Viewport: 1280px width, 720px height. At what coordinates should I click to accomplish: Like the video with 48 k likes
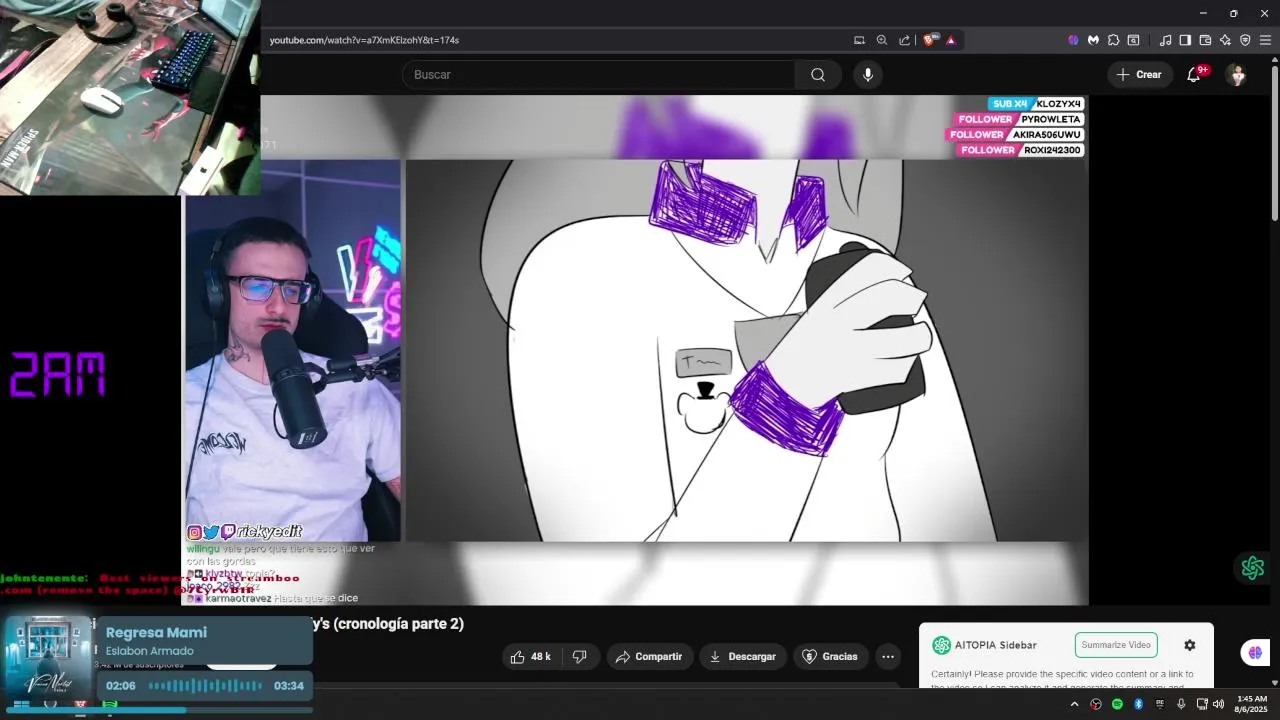(x=531, y=657)
